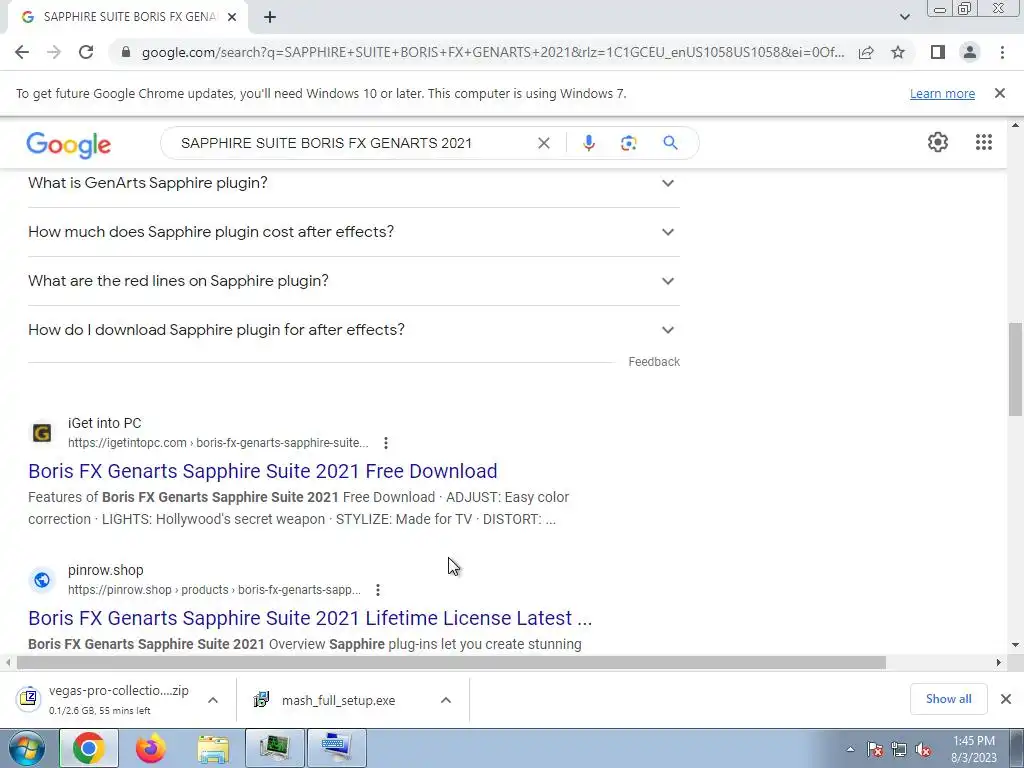Open a new tab with plus button
Screen dimensions: 1024x768
tap(270, 18)
